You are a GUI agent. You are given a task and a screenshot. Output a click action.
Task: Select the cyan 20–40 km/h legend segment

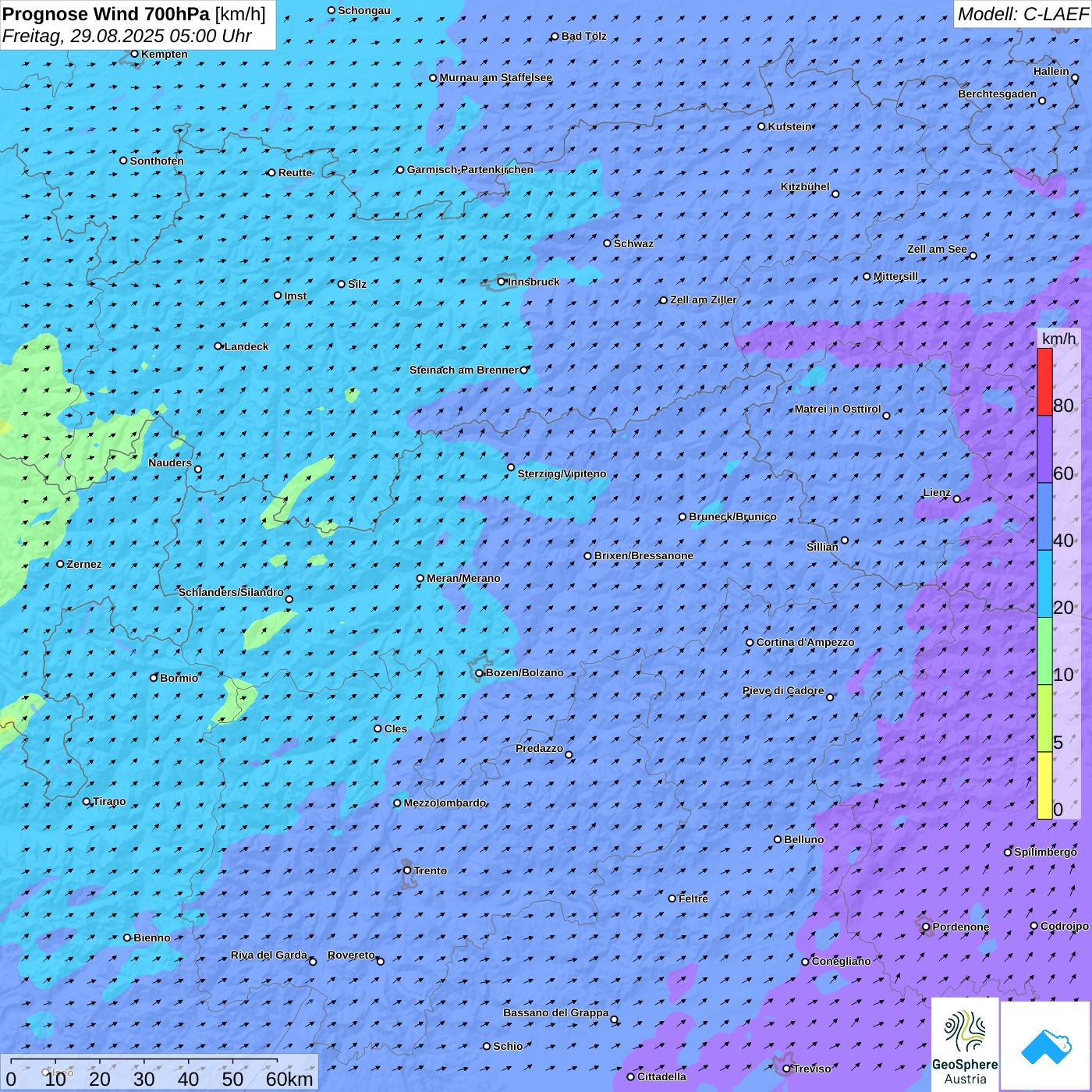[x=1044, y=584]
